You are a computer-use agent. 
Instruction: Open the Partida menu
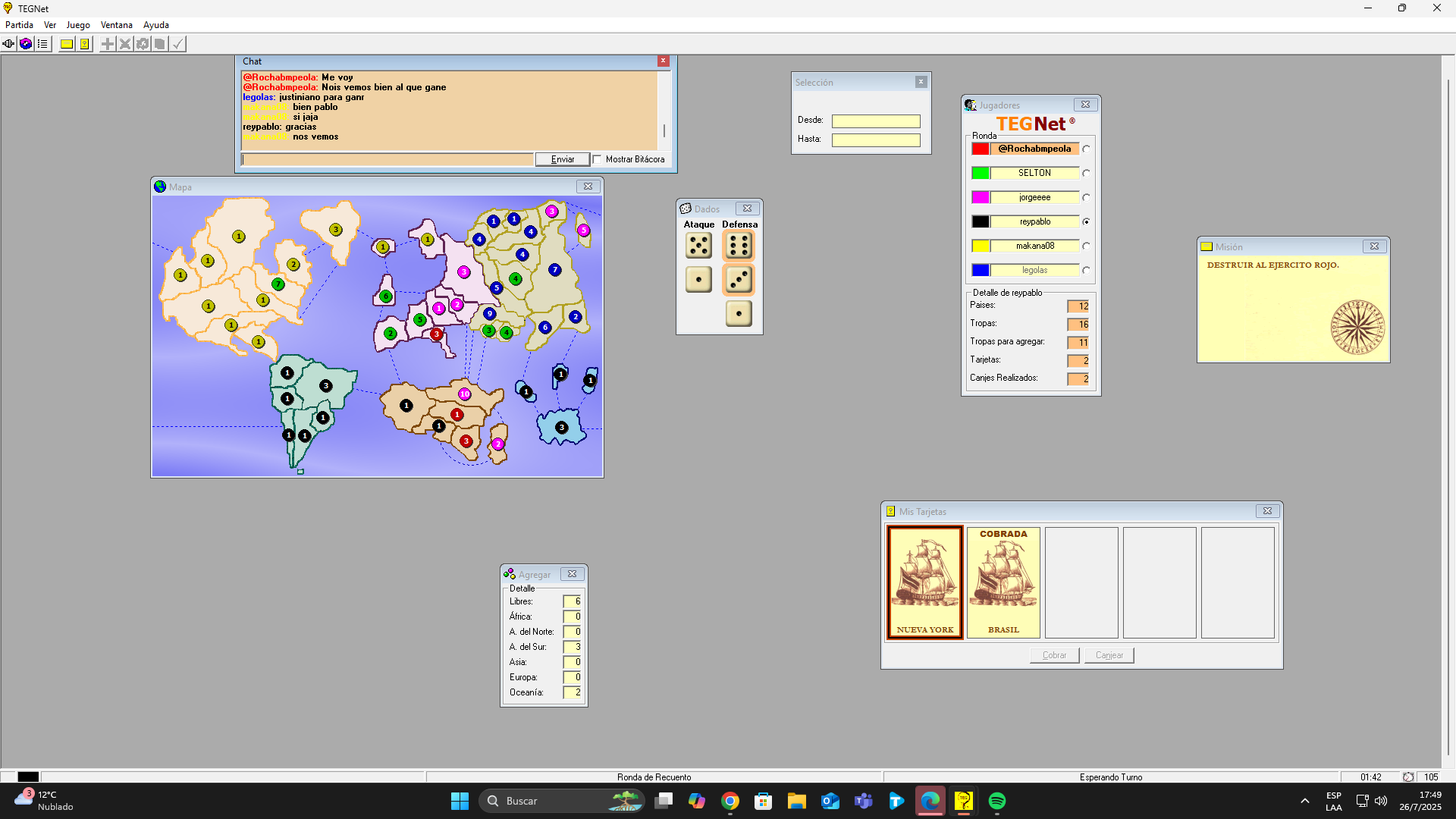click(x=20, y=25)
